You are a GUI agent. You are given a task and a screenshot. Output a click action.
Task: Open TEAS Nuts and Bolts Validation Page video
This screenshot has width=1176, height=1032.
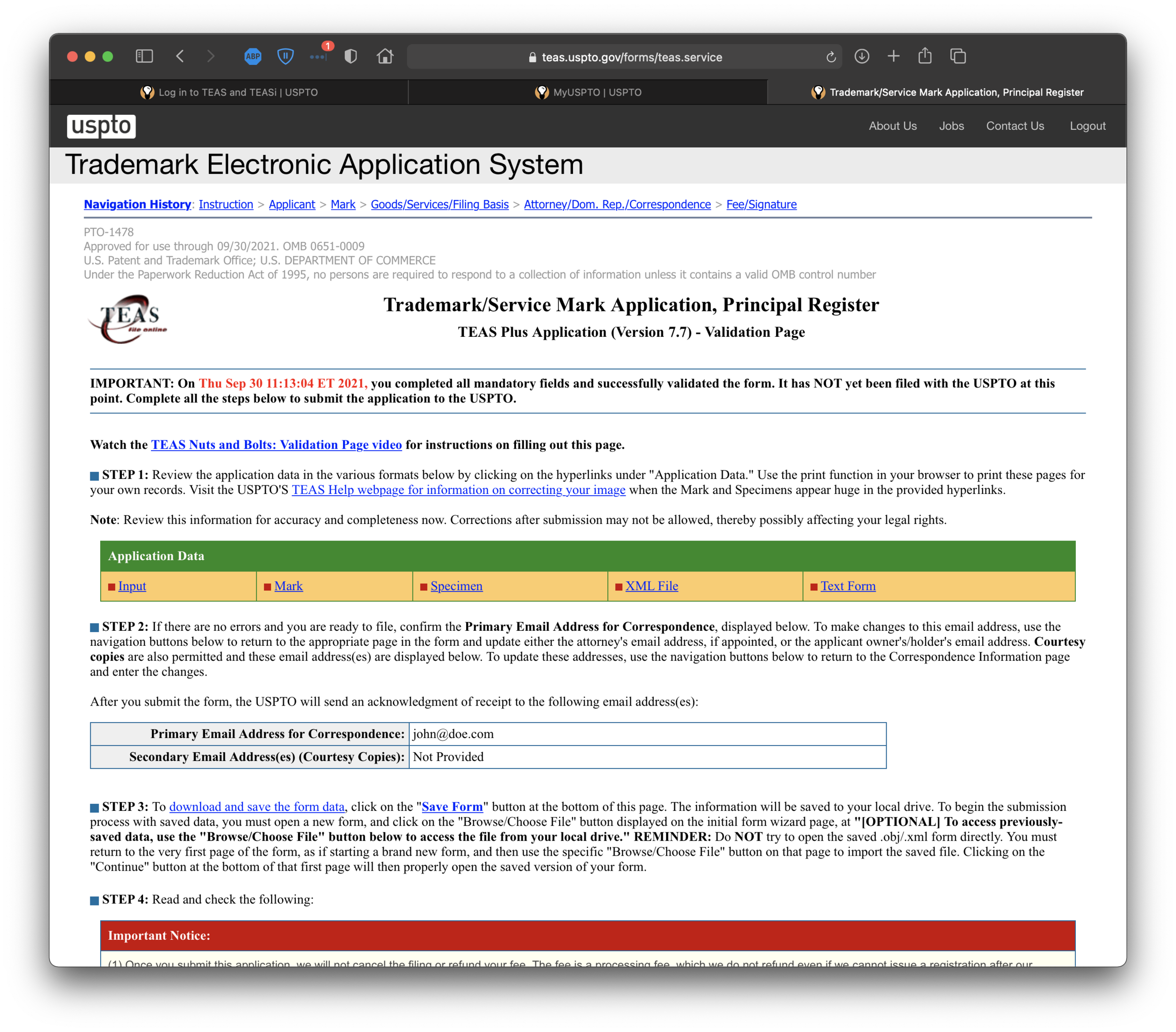(276, 445)
